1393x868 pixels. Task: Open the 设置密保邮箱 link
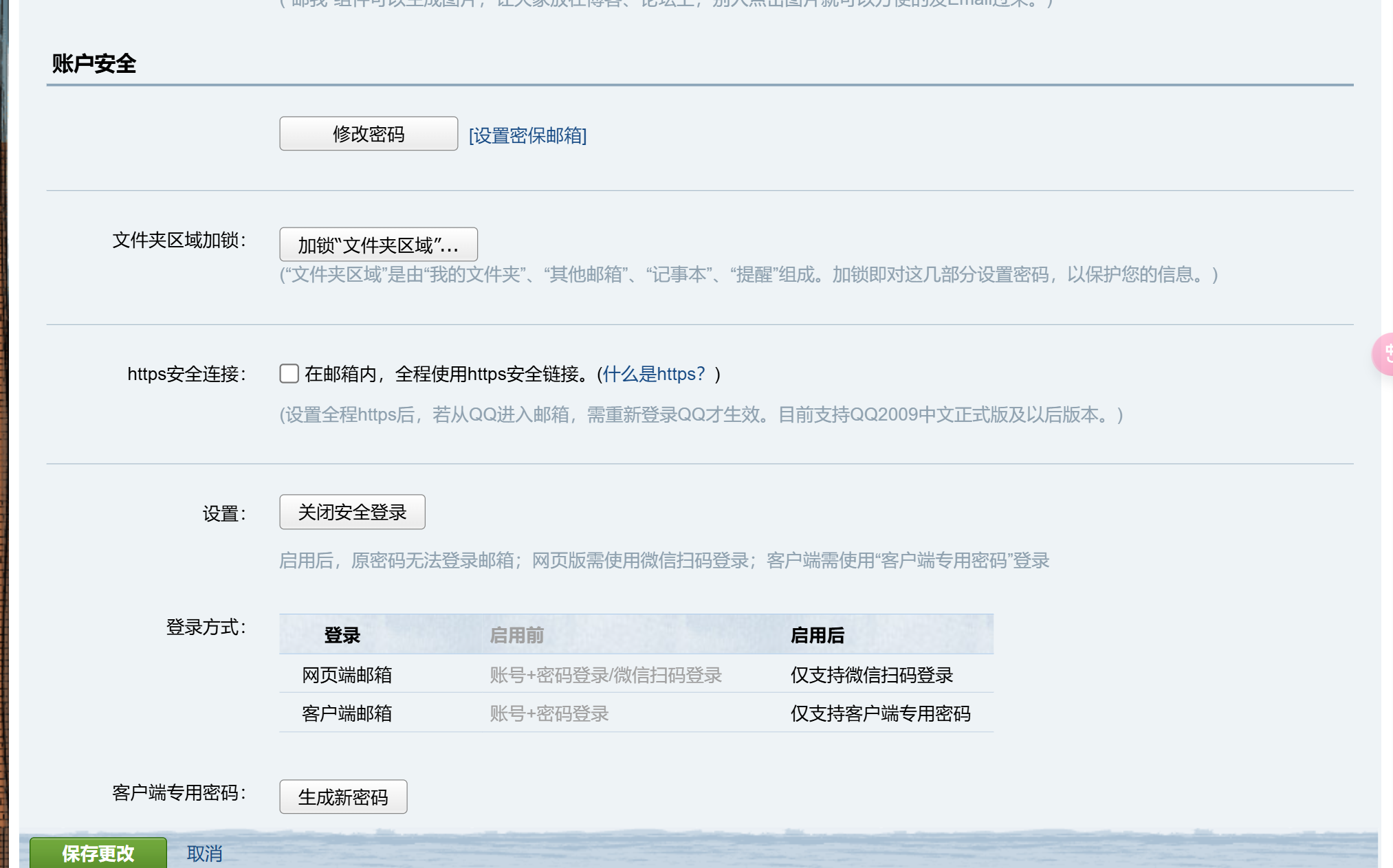pyautogui.click(x=527, y=135)
